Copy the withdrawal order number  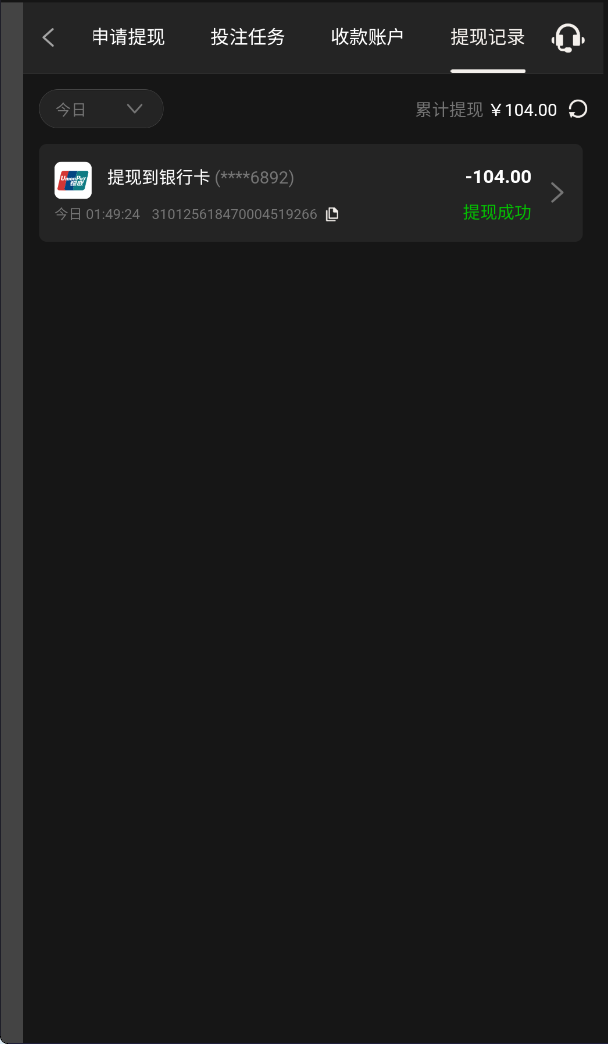[x=332, y=214]
